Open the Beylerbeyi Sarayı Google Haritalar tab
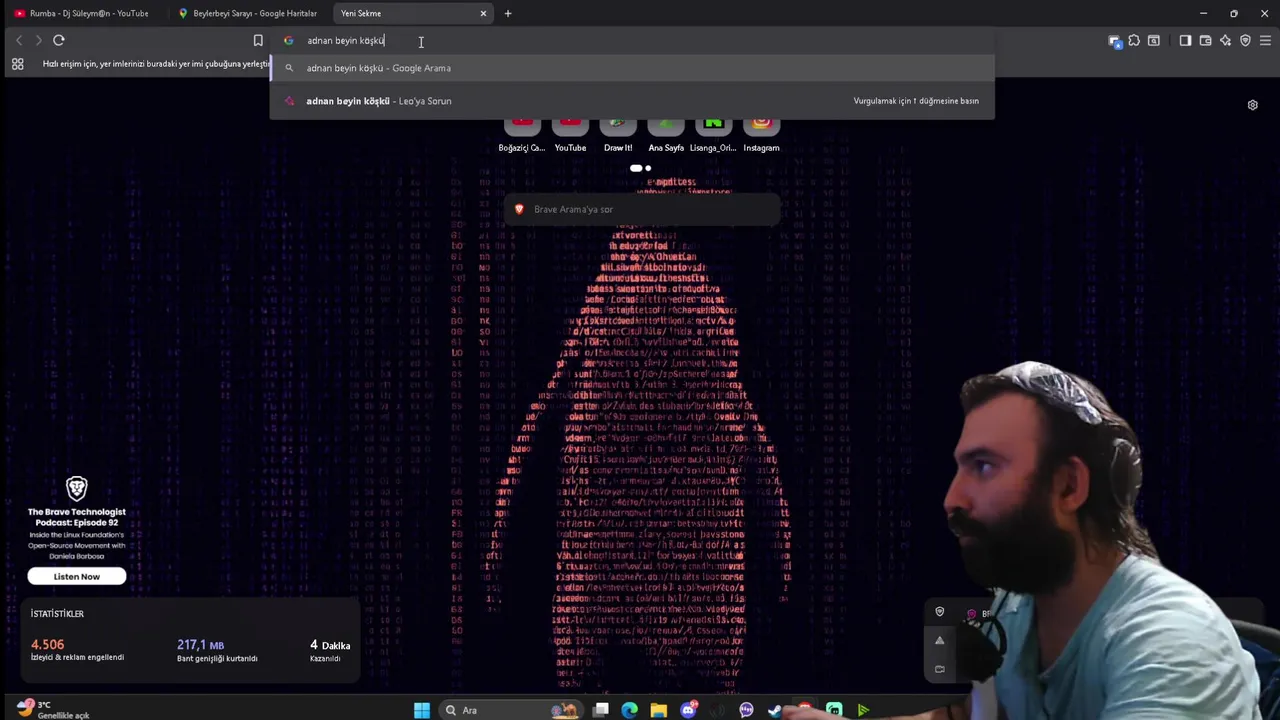This screenshot has height=720, width=1280. pos(247,13)
